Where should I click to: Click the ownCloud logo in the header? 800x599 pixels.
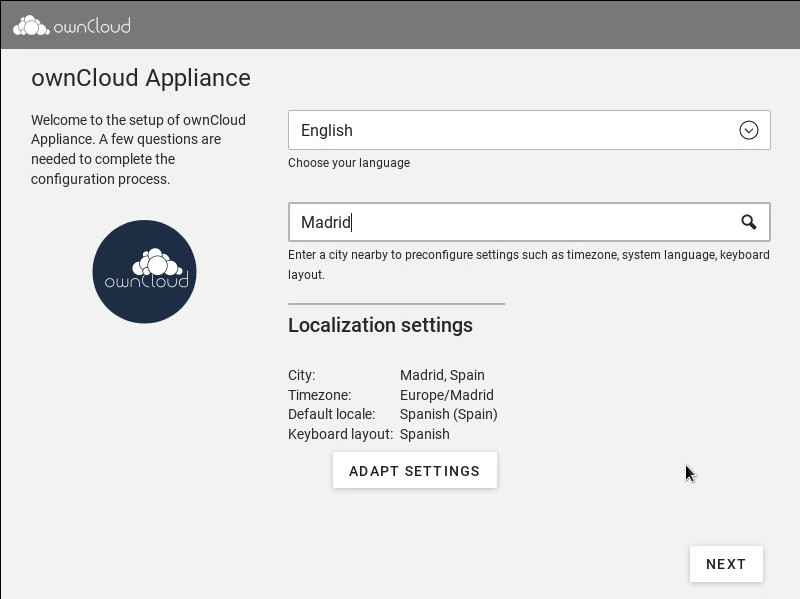tap(72, 25)
